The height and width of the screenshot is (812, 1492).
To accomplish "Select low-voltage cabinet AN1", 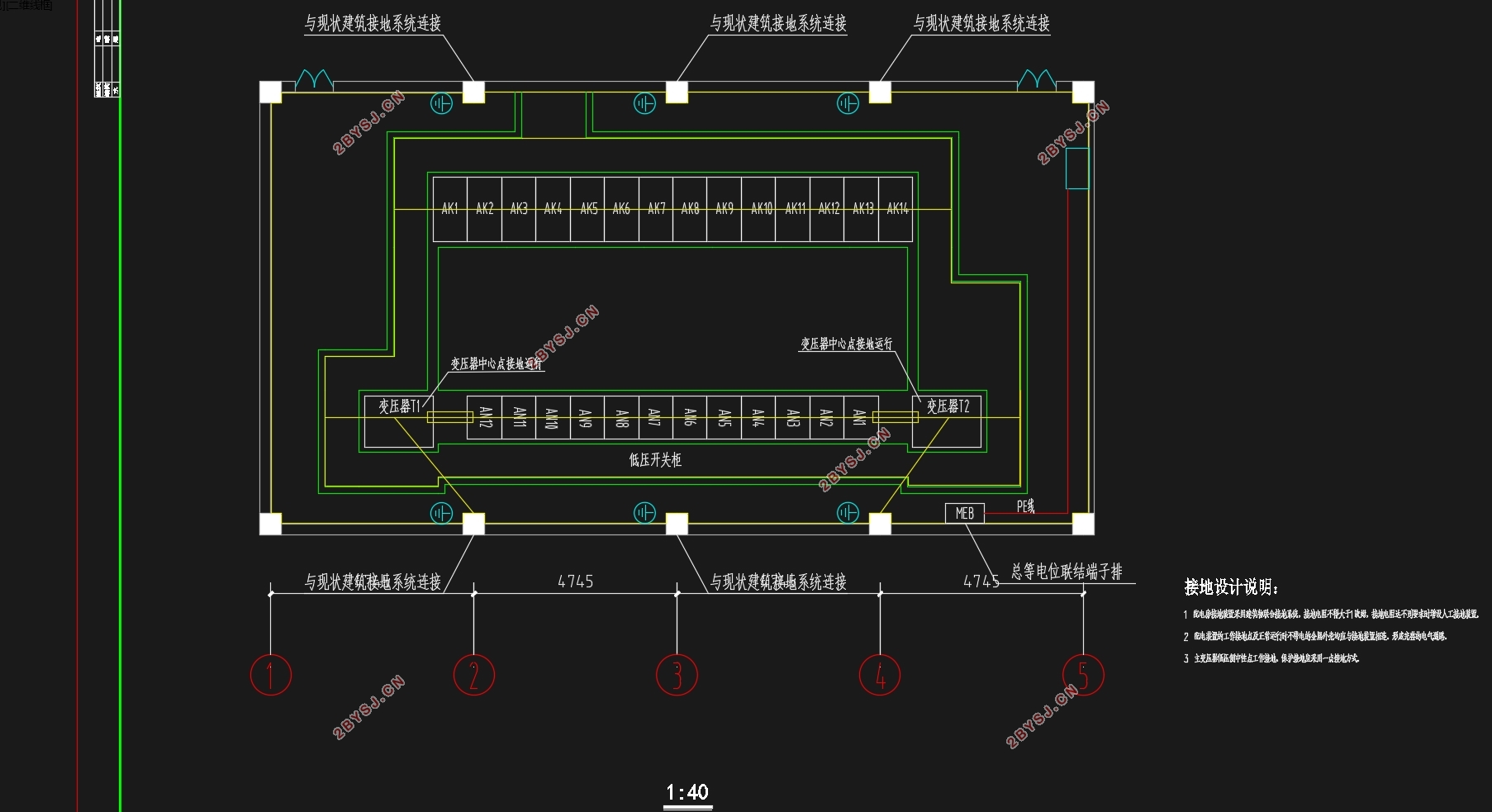I will pyautogui.click(x=860, y=418).
